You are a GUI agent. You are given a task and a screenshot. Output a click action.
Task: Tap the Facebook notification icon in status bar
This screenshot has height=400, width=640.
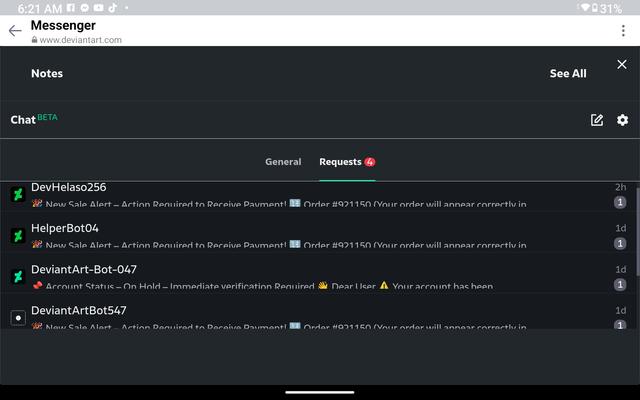tap(71, 8)
